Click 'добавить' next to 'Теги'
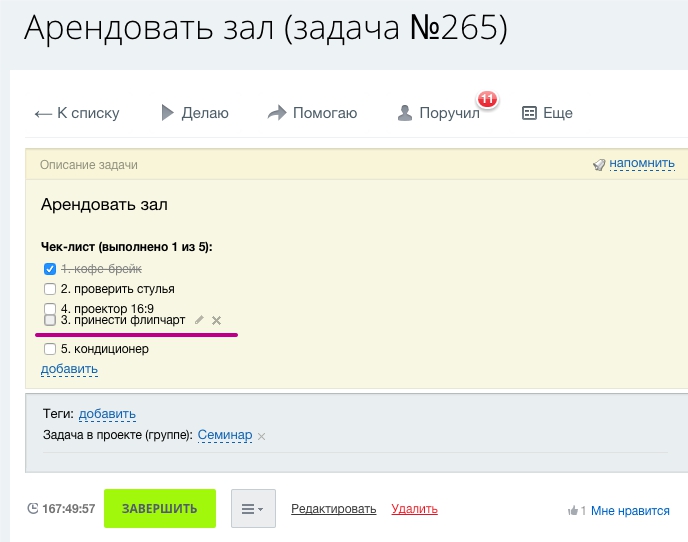 [107, 414]
